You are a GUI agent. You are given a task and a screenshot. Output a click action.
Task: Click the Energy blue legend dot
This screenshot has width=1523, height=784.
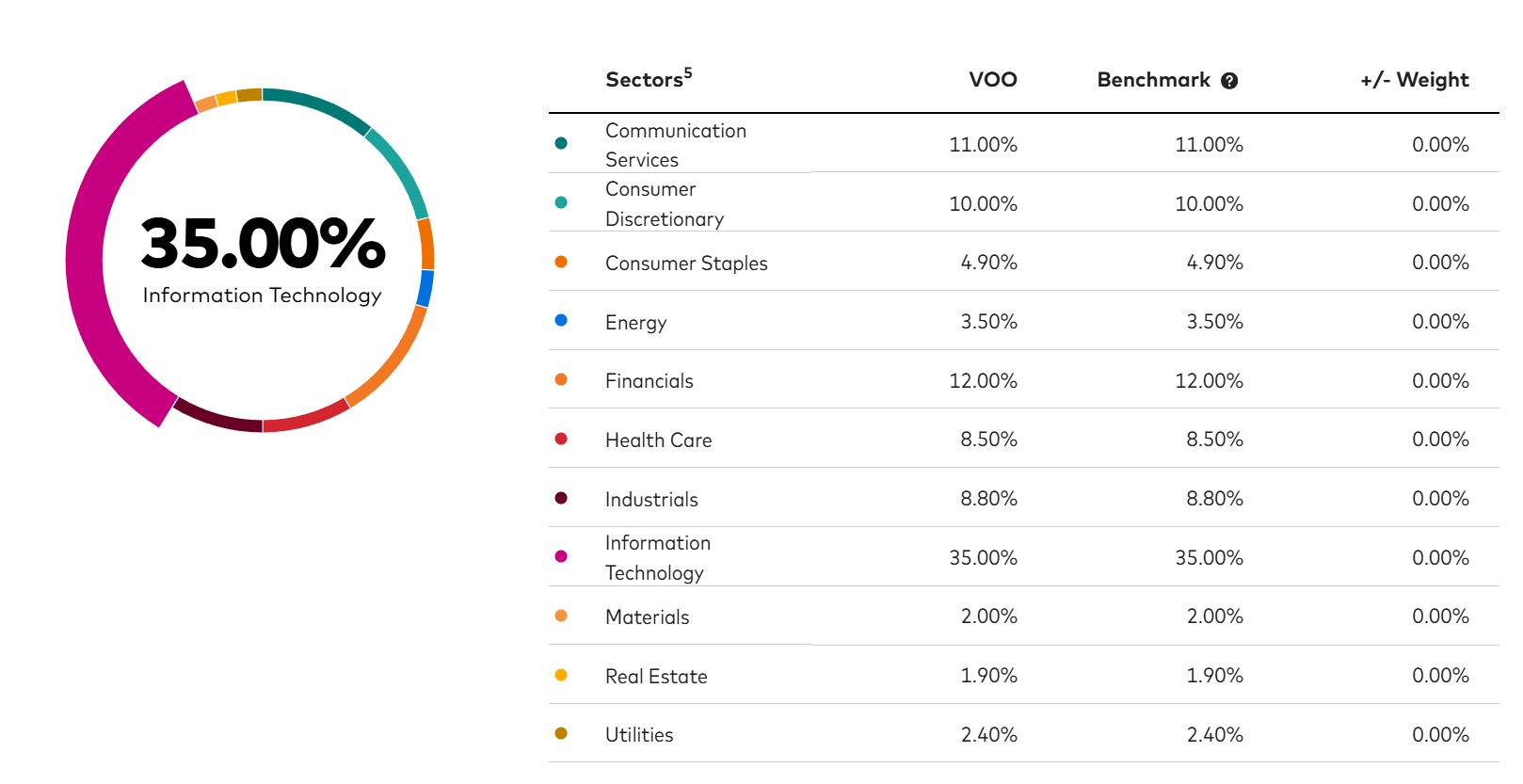pyautogui.click(x=561, y=320)
